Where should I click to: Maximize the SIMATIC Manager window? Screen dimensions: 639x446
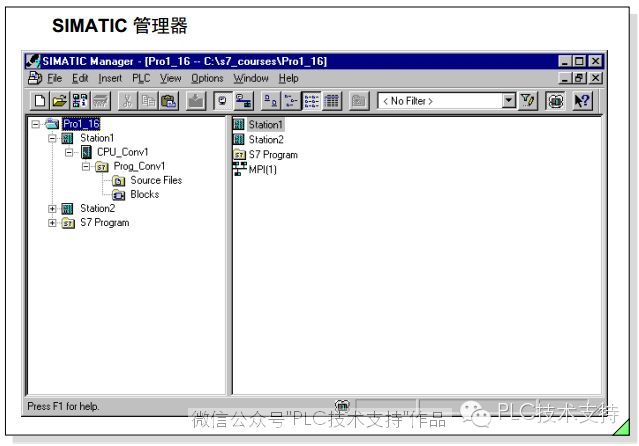(579, 61)
